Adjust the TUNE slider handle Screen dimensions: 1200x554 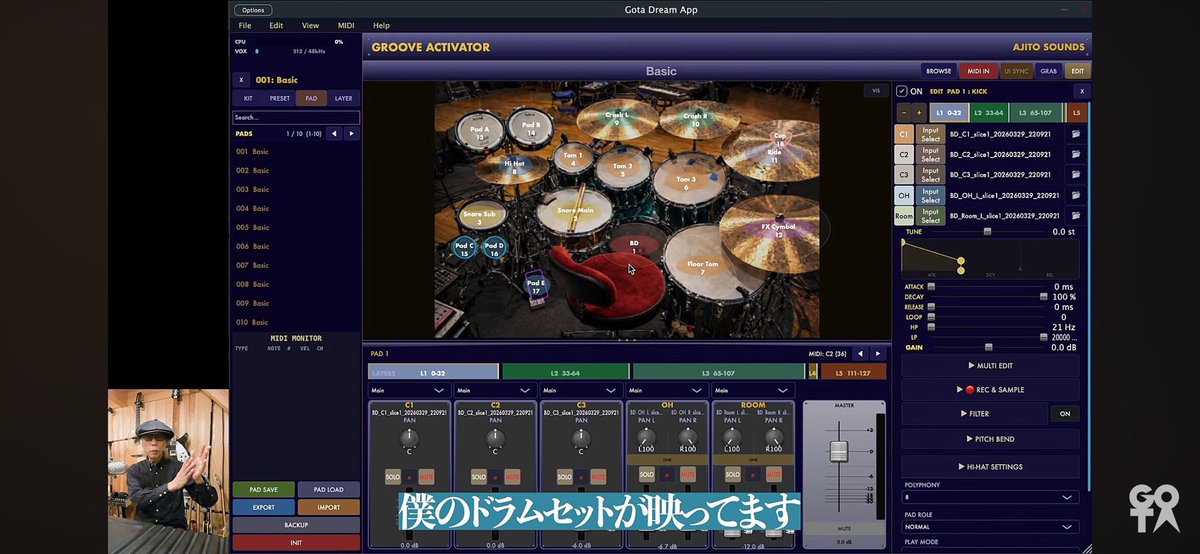tap(988, 231)
